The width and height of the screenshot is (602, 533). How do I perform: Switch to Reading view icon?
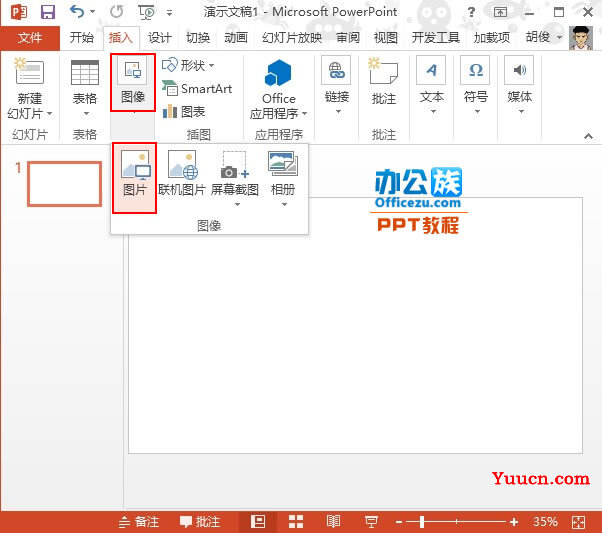(x=333, y=521)
